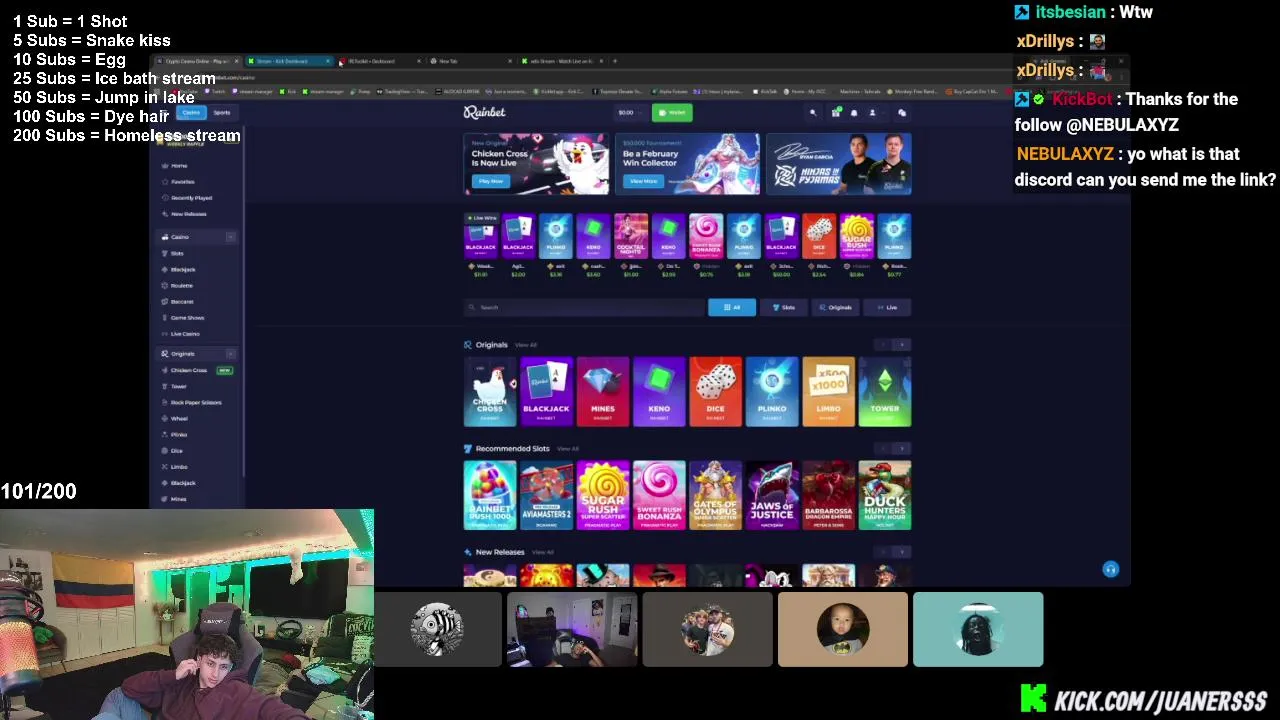Go to previous page of Originals row

883,345
